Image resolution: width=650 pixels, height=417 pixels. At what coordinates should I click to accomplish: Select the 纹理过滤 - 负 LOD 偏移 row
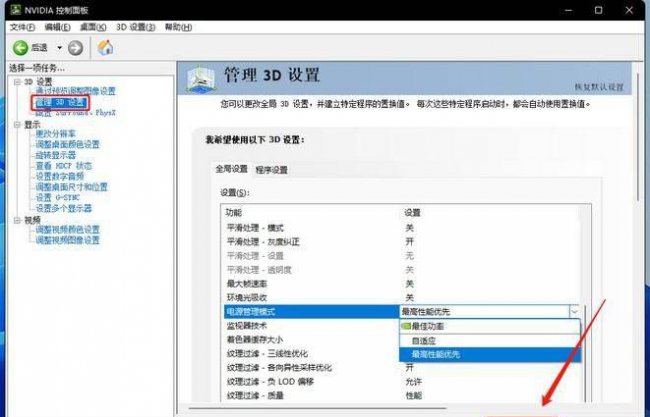pos(401,382)
